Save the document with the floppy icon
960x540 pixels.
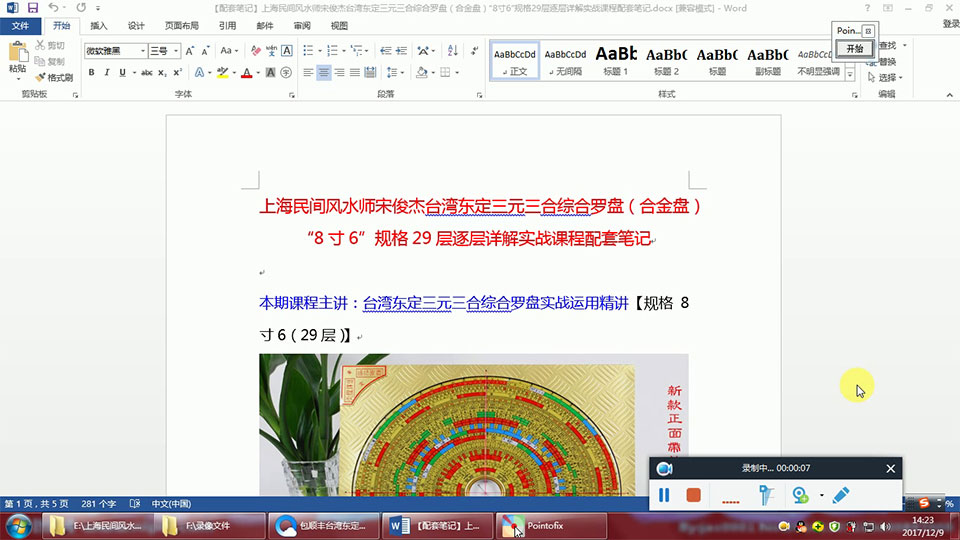click(32, 8)
